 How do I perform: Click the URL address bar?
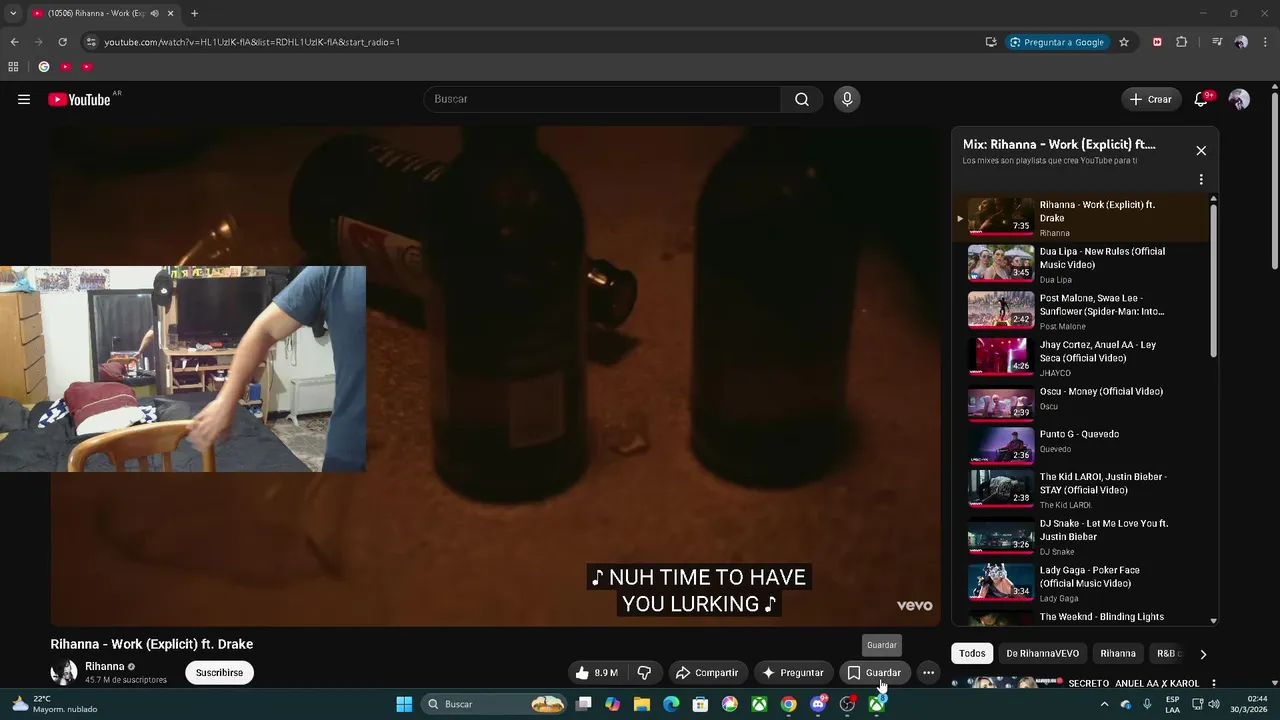click(x=540, y=42)
